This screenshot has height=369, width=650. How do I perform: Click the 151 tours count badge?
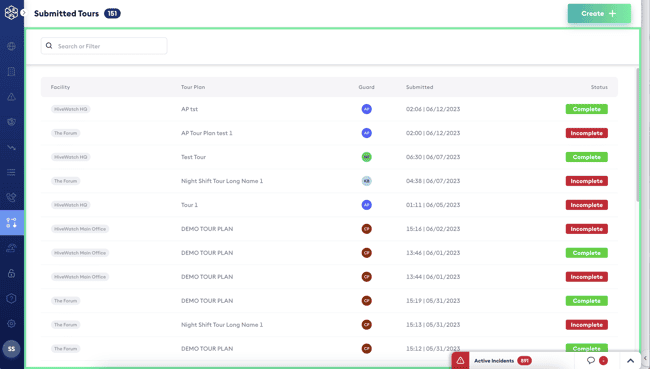(112, 14)
